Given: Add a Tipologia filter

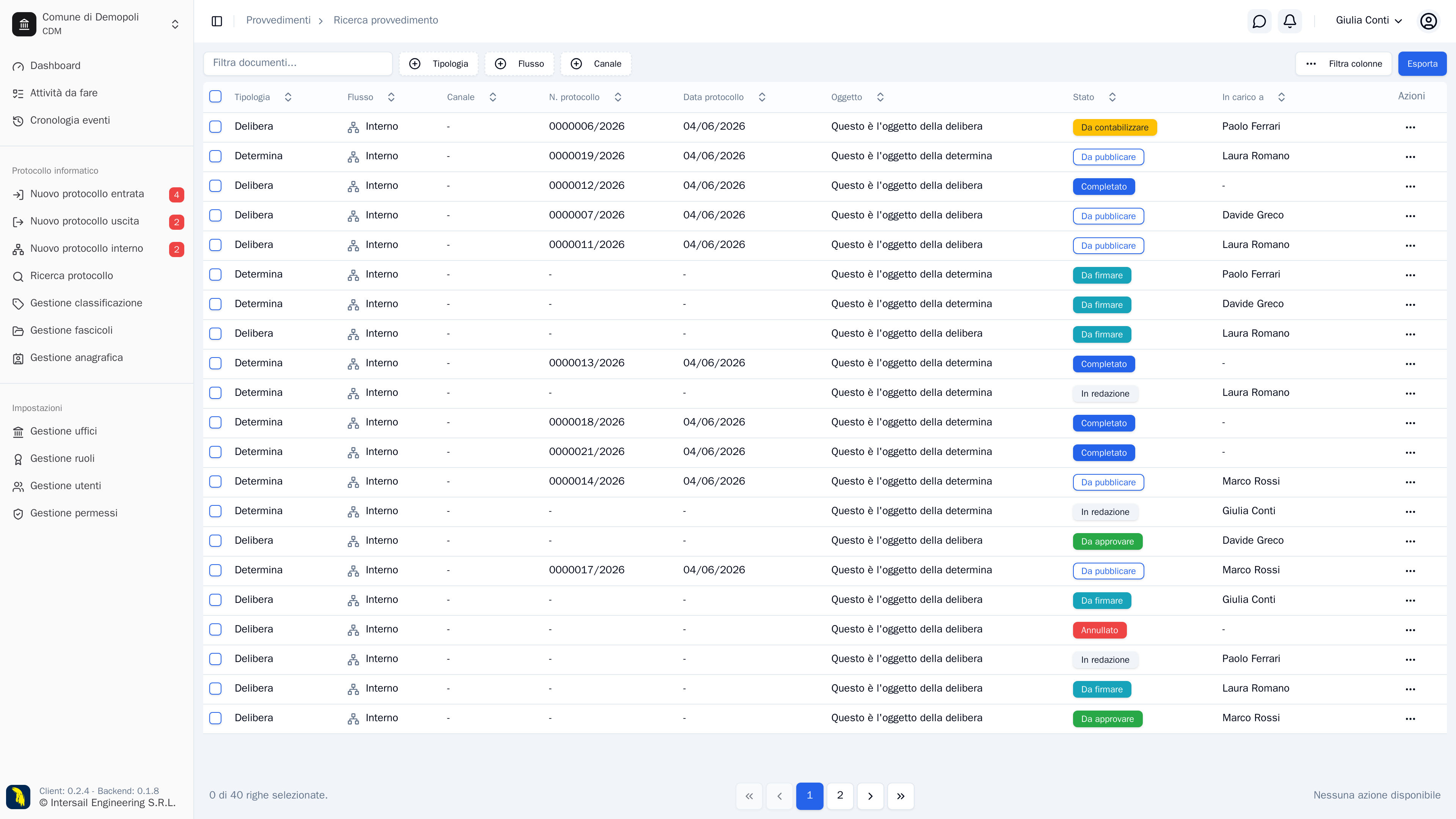Looking at the screenshot, I should [x=439, y=64].
